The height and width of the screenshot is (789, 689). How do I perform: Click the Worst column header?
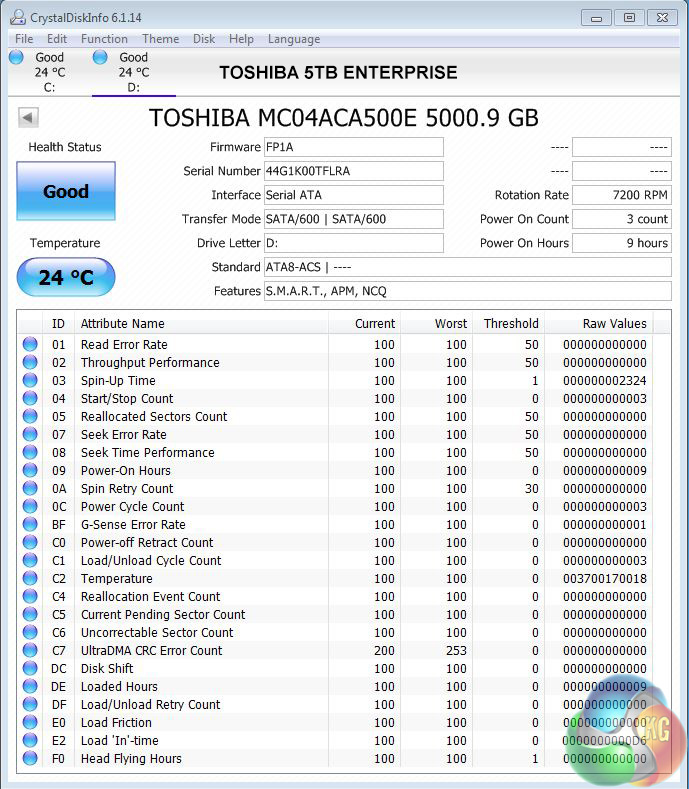[436, 324]
